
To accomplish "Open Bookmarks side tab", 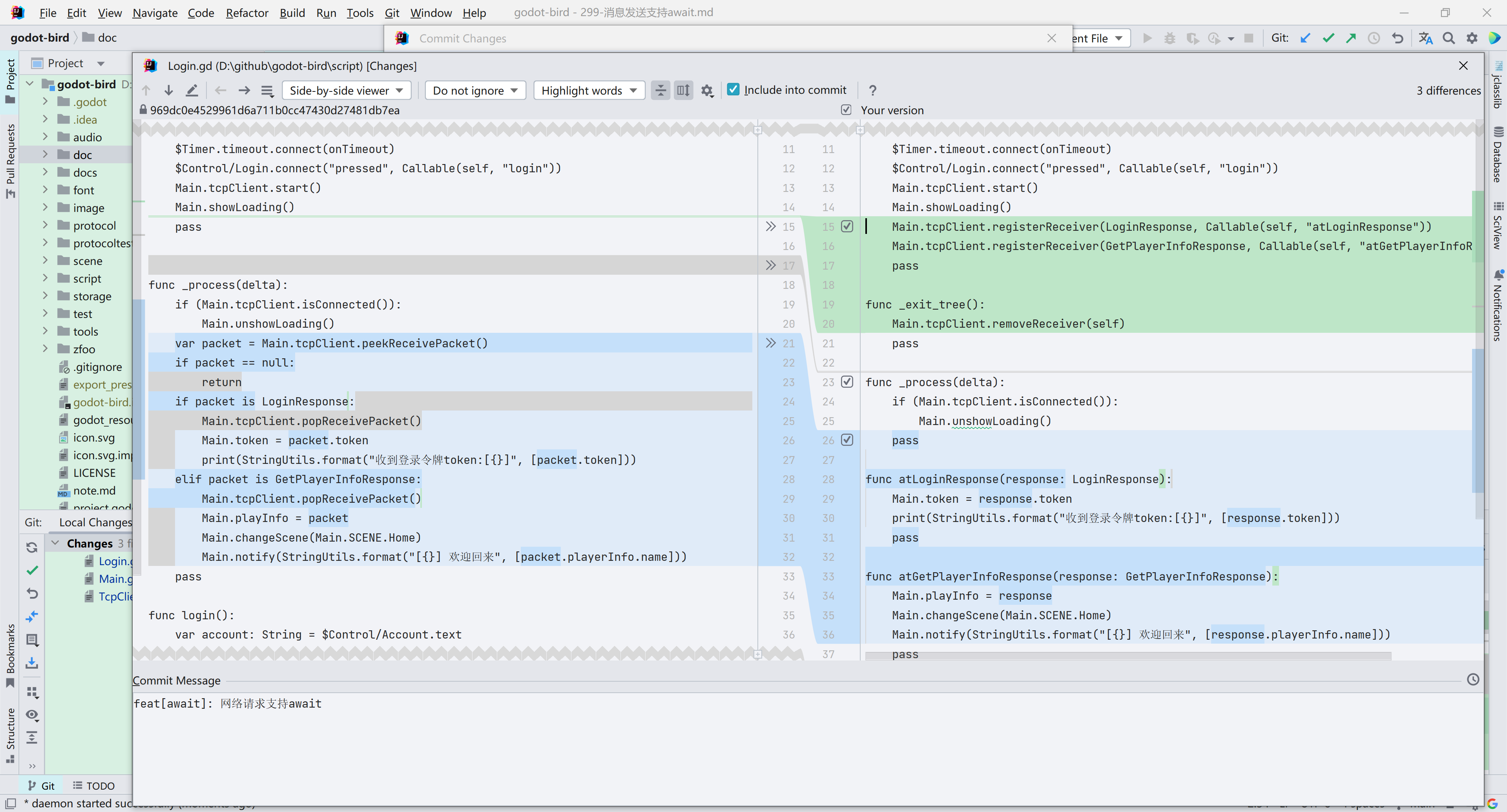I will (x=11, y=655).
